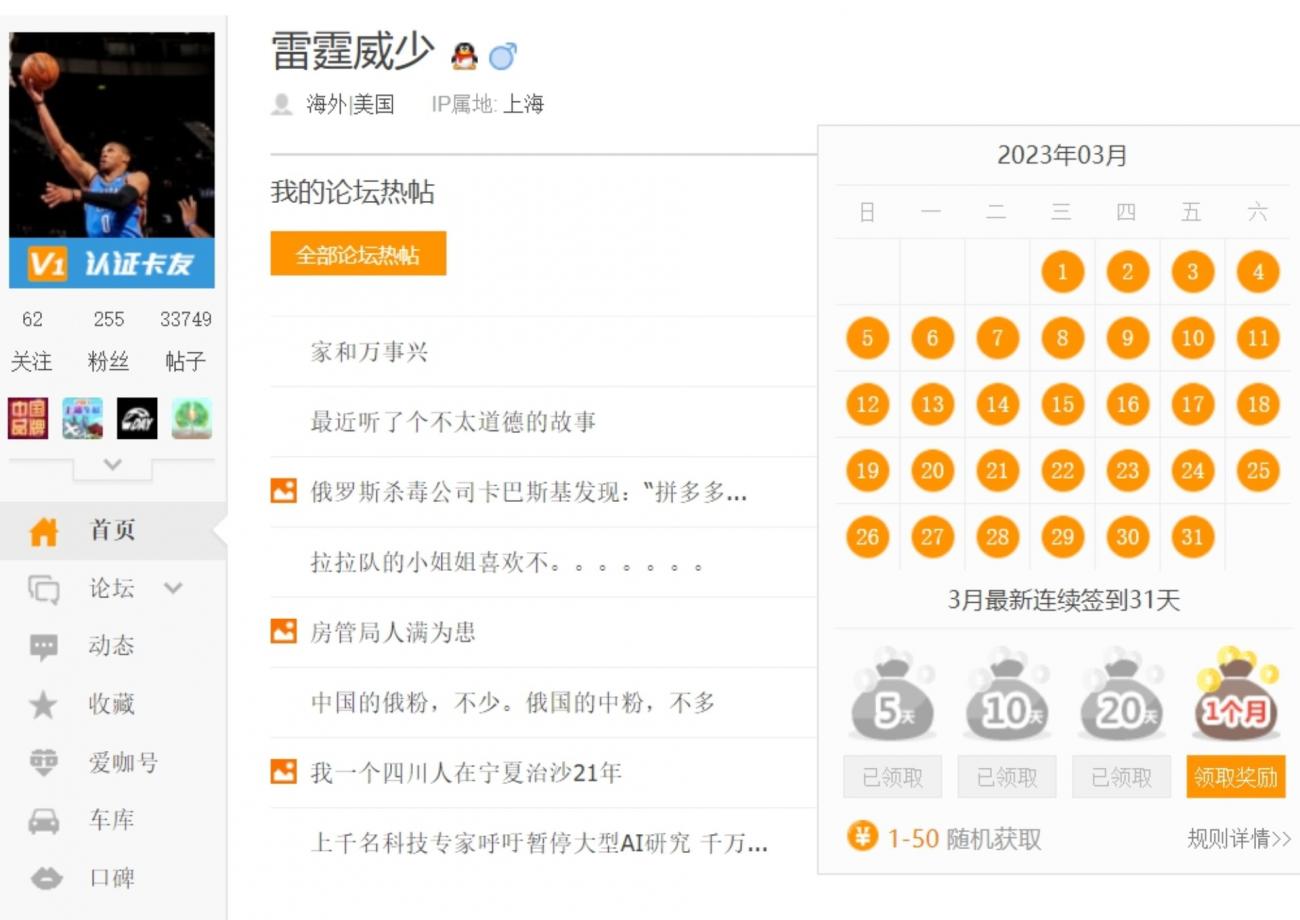Click the grey person icon near 海外|美国
The image size is (1300, 920).
pos(282,104)
